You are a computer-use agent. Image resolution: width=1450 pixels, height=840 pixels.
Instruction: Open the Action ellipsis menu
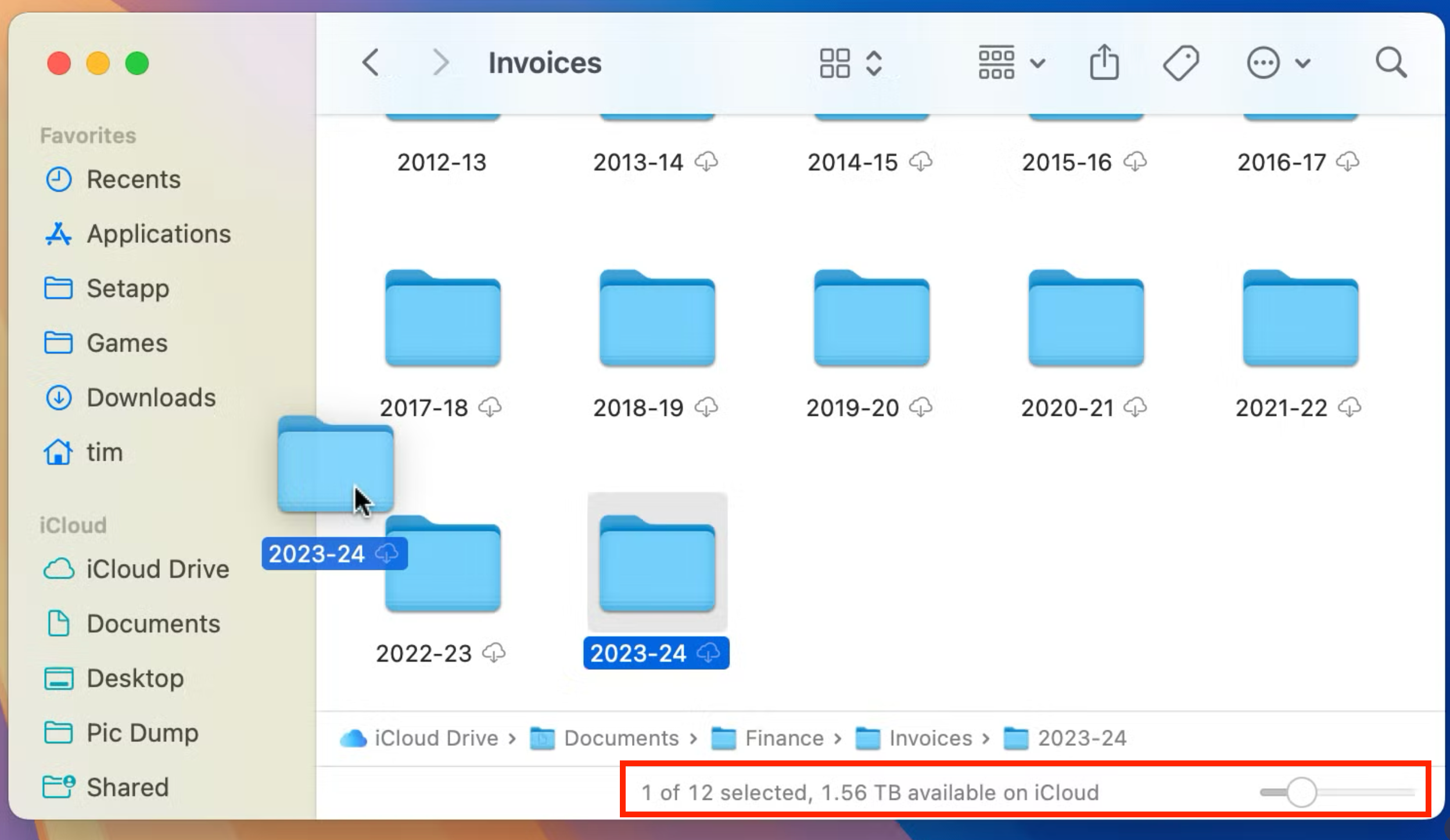click(1278, 63)
